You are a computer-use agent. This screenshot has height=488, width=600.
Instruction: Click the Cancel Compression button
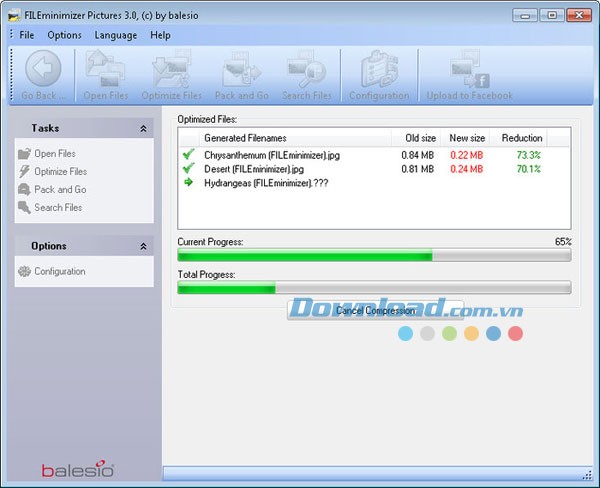375,310
